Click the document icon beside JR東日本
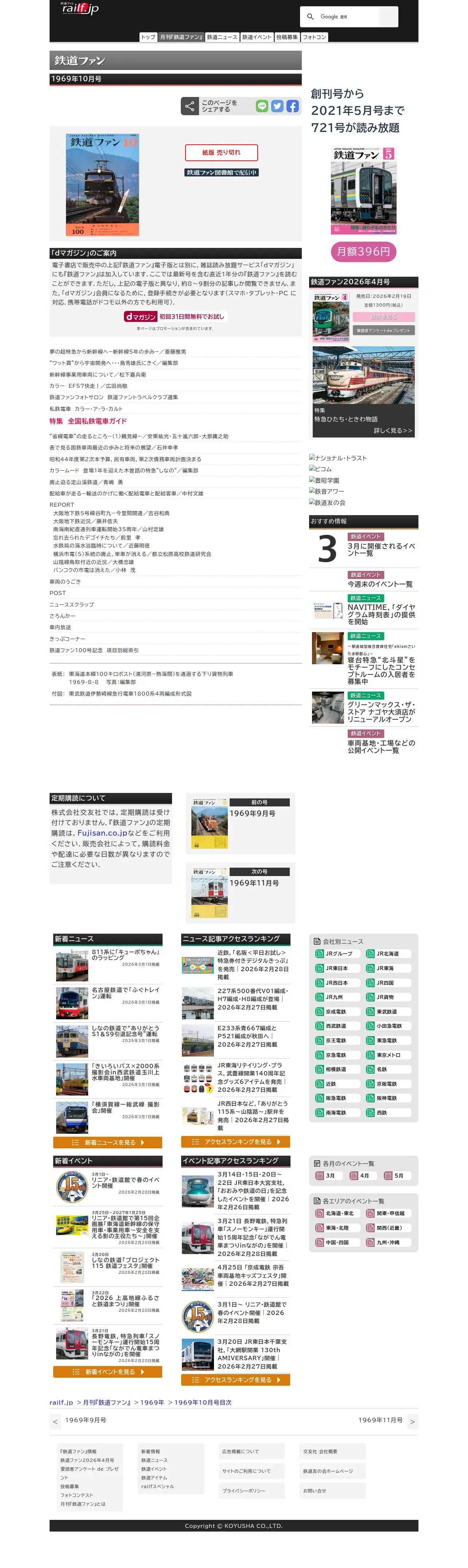 (320, 968)
